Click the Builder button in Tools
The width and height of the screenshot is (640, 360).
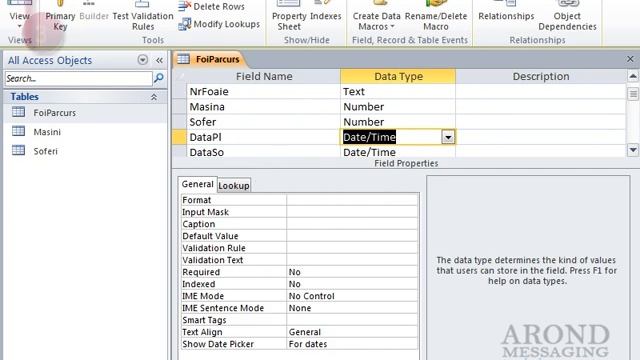pos(94,12)
